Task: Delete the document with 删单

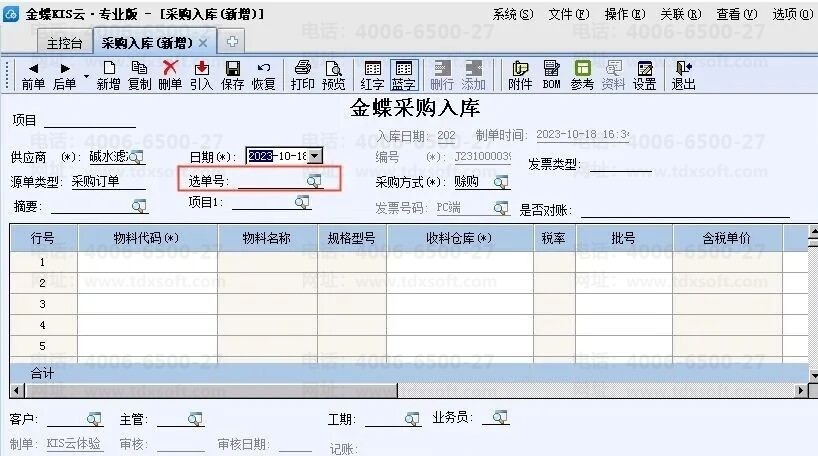Action: point(170,76)
